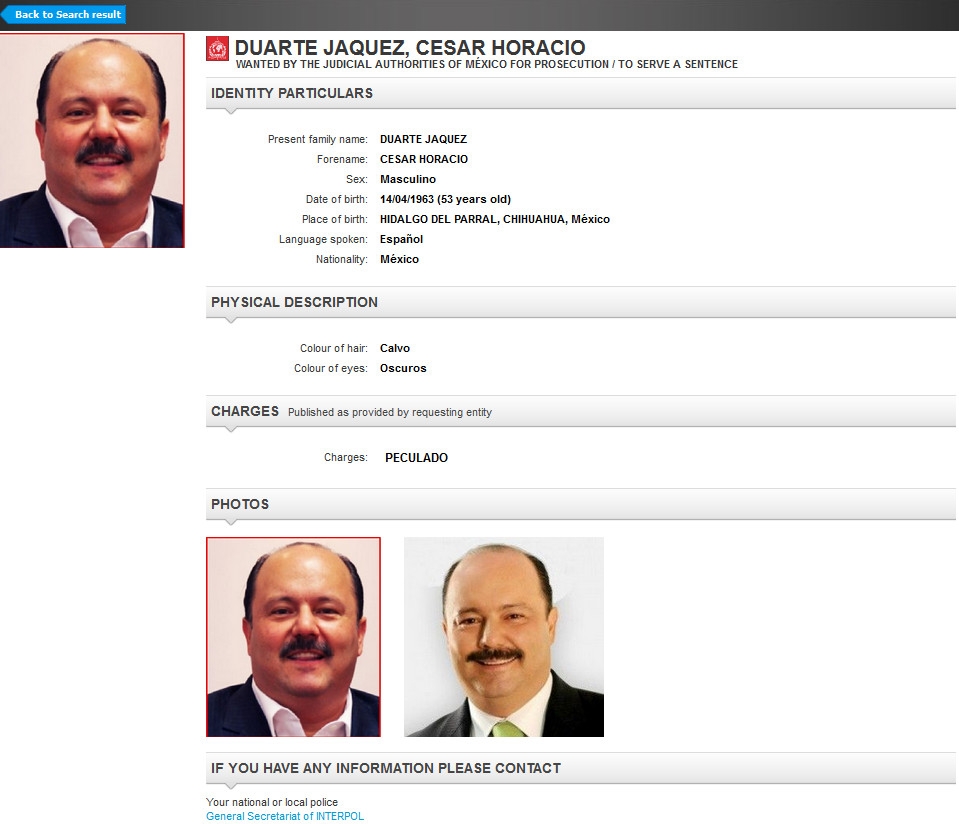Screen dimensions: 959x824
Task: Click the Photos section header
Action: click(240, 504)
